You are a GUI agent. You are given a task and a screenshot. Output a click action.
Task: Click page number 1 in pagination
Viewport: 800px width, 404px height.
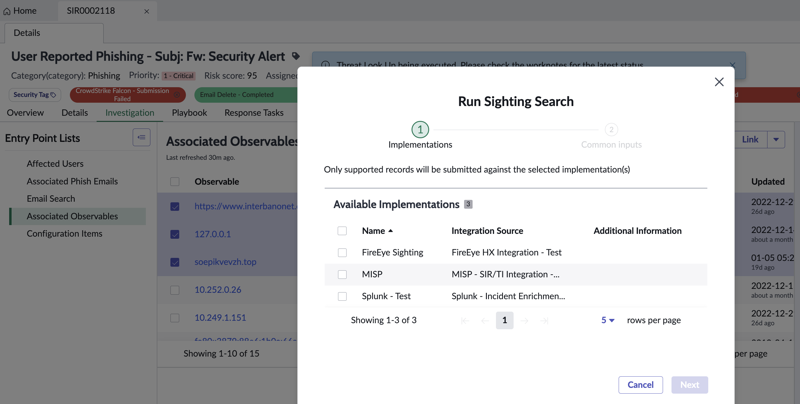pyautogui.click(x=504, y=320)
